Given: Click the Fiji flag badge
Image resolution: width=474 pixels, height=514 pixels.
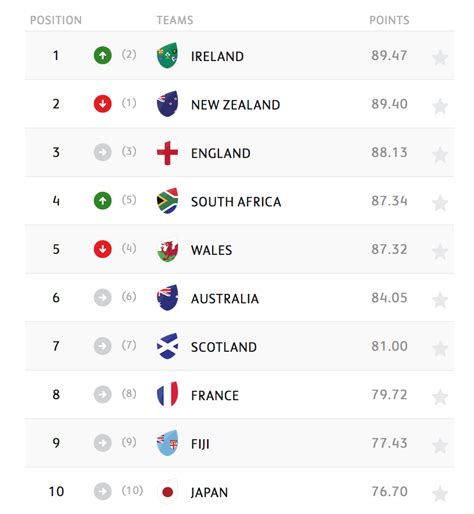Looking at the screenshot, I should [x=167, y=443].
